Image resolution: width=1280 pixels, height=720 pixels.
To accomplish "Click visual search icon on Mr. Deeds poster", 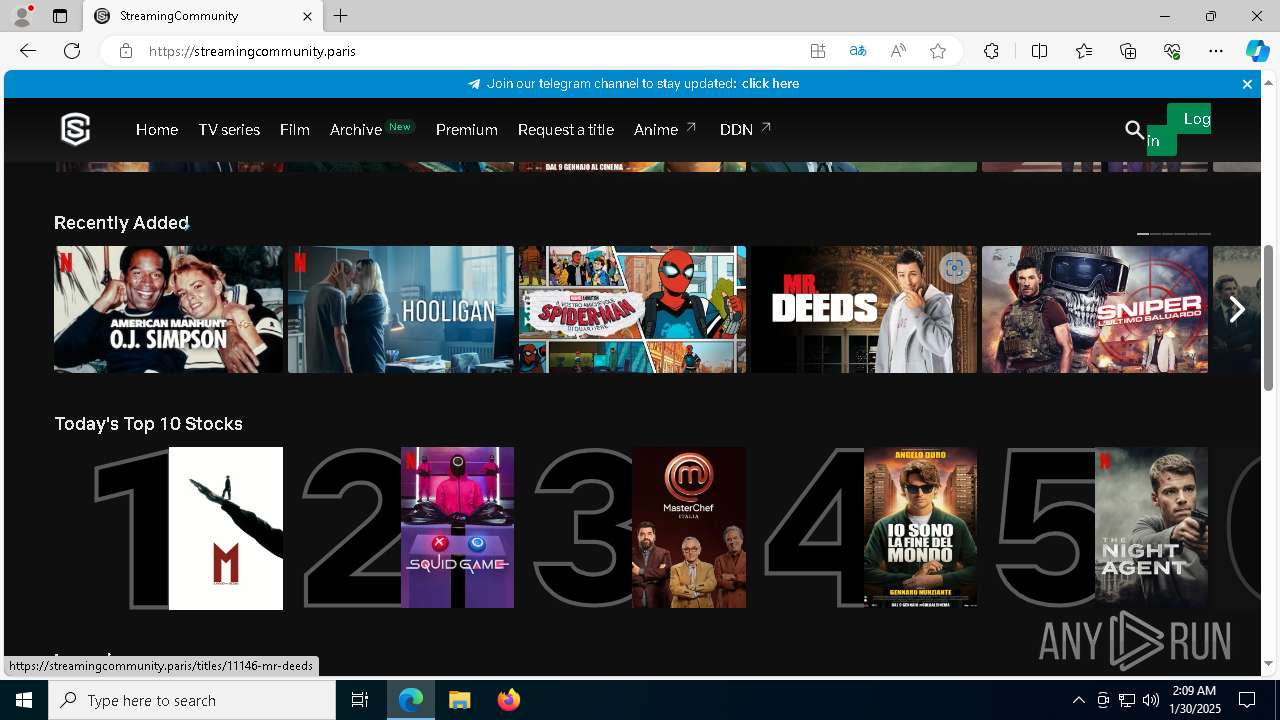I will 955,268.
